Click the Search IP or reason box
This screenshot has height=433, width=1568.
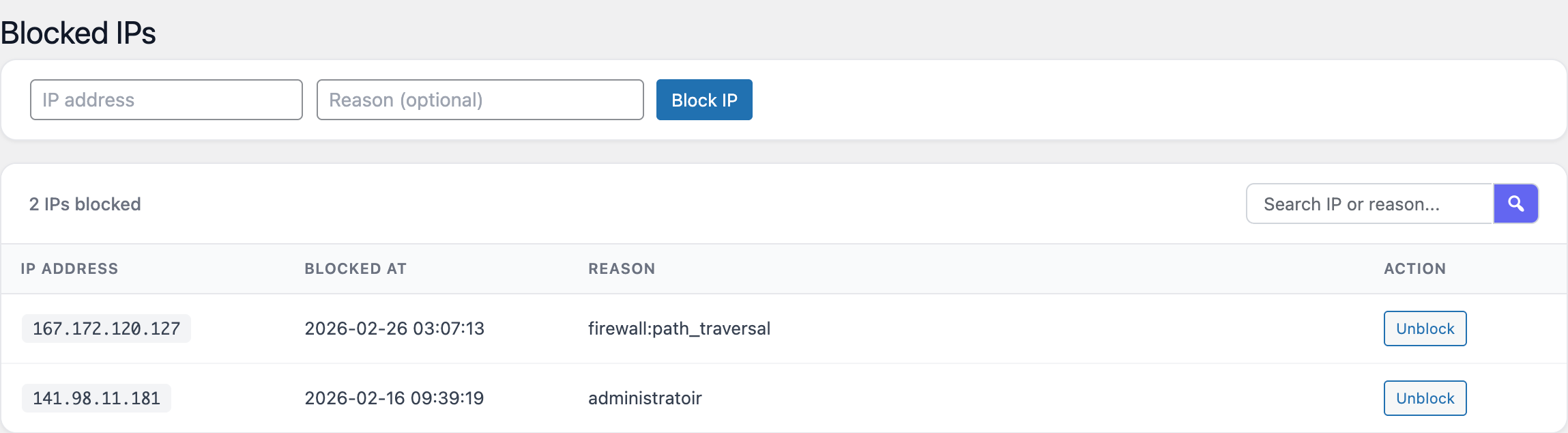tap(1369, 204)
